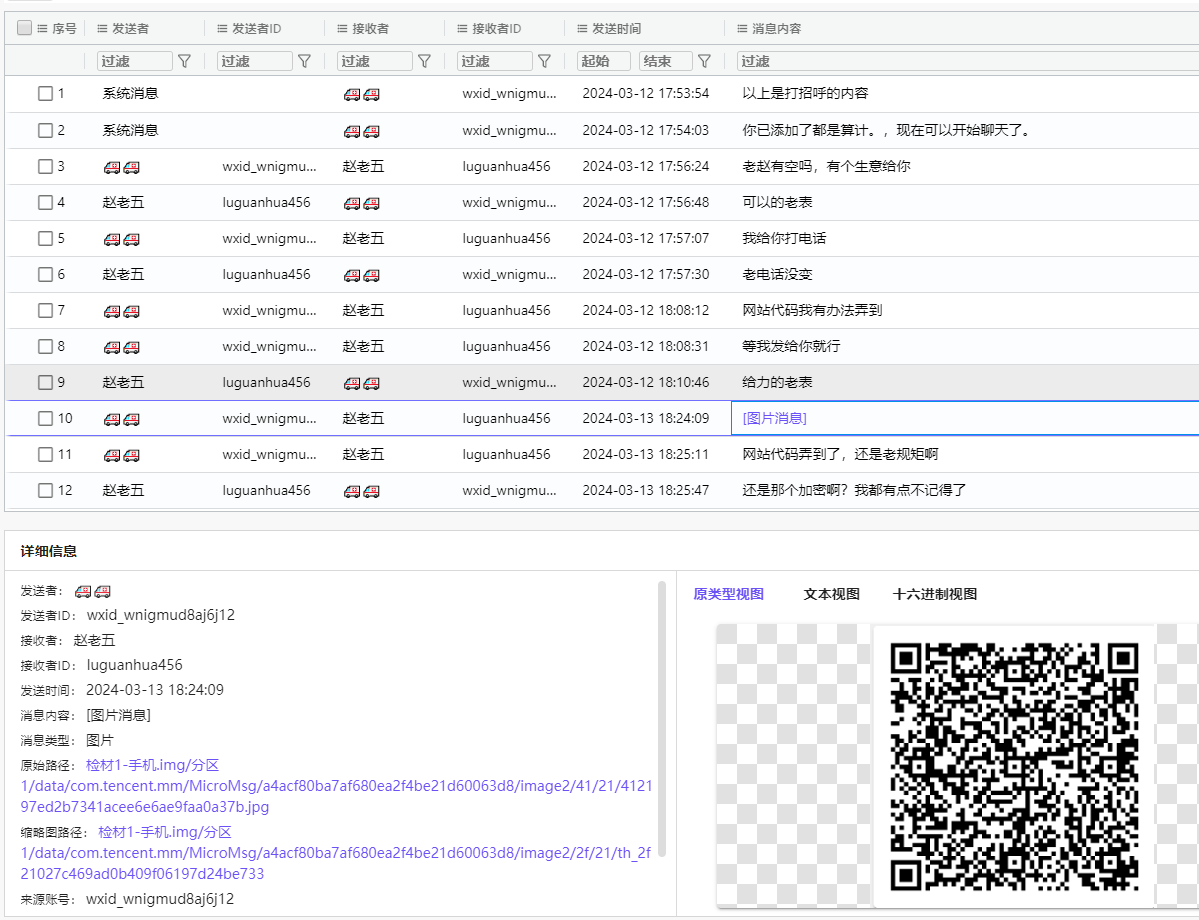Image resolution: width=1199 pixels, height=920 pixels.
Task: Click the 起始 start time filter field
Action: (604, 61)
